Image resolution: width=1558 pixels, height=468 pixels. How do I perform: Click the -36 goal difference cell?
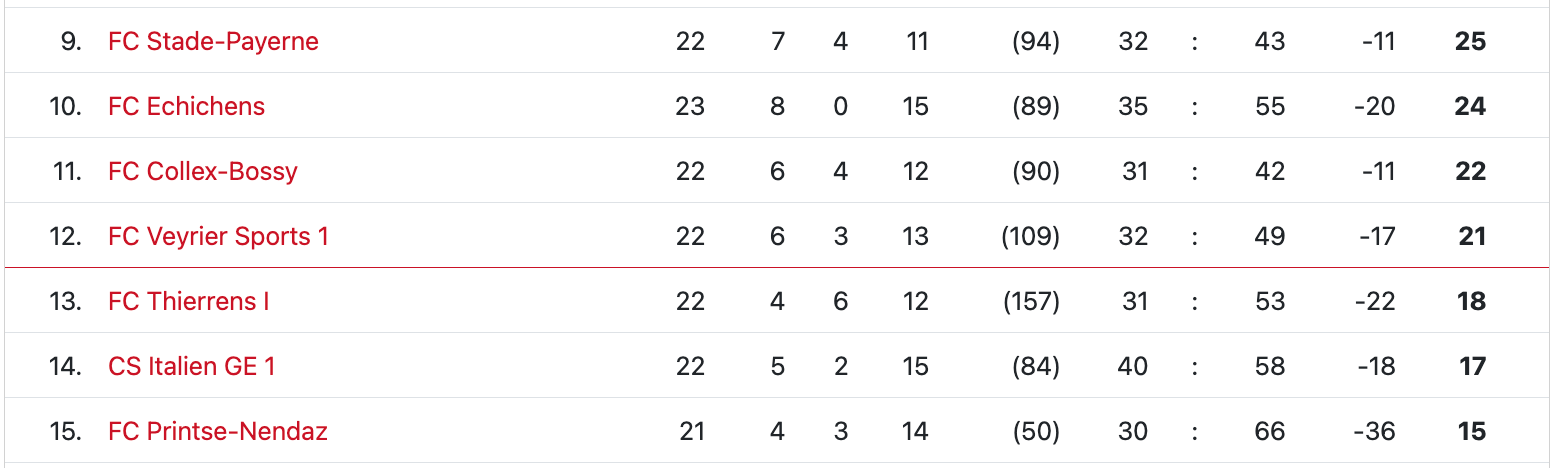pos(1374,432)
